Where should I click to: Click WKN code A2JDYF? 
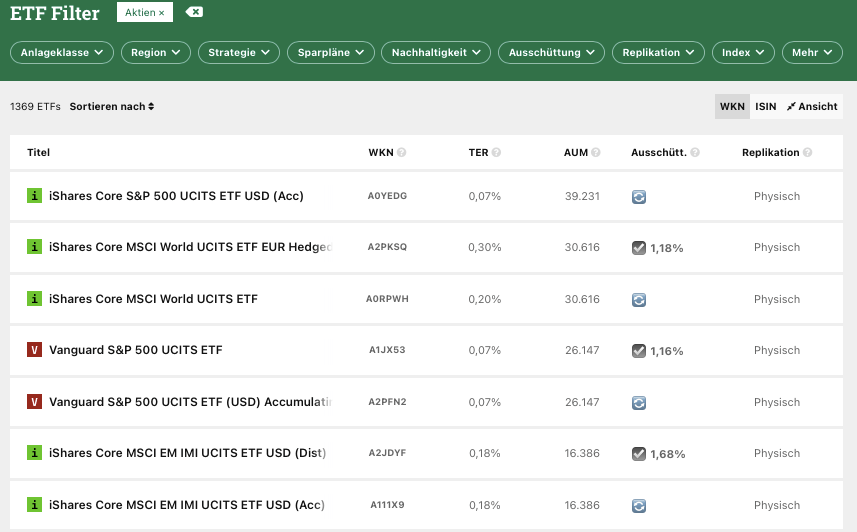[x=387, y=453]
